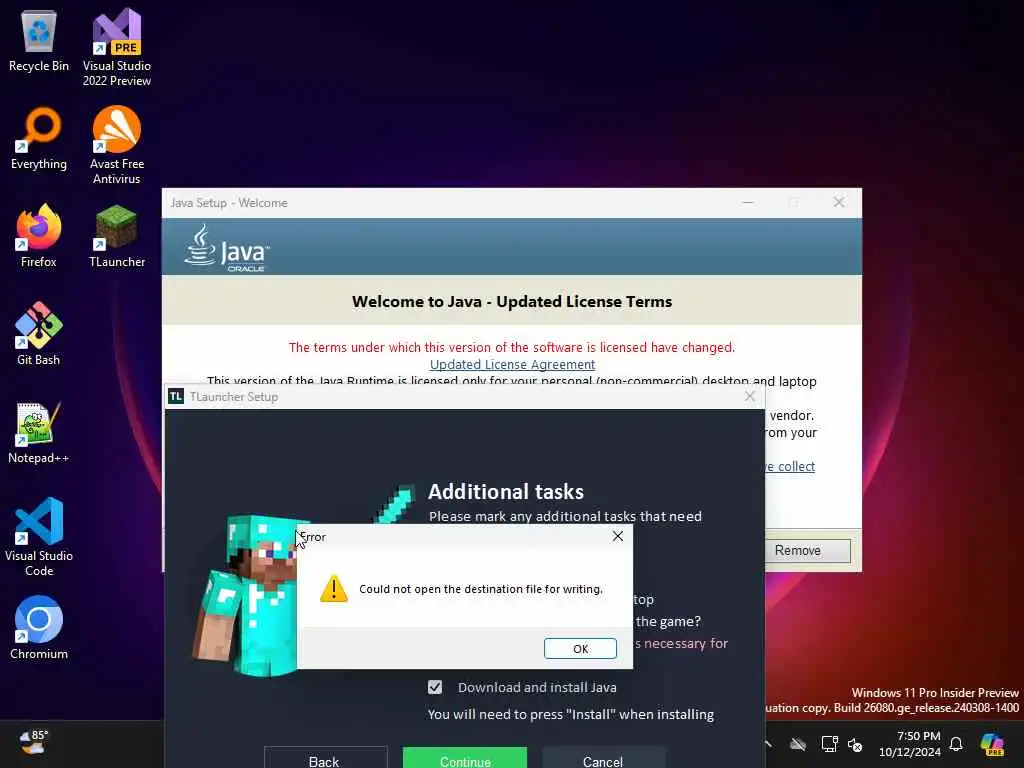Open the Copilot preview icon in taskbar
1024x768 pixels.
point(992,744)
